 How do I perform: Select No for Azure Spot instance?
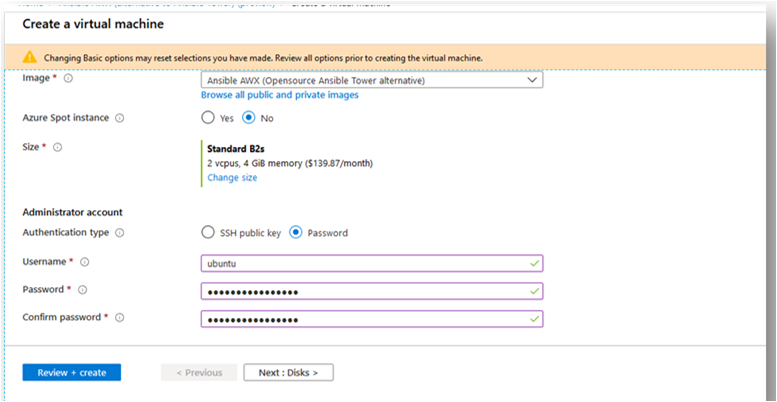click(248, 118)
